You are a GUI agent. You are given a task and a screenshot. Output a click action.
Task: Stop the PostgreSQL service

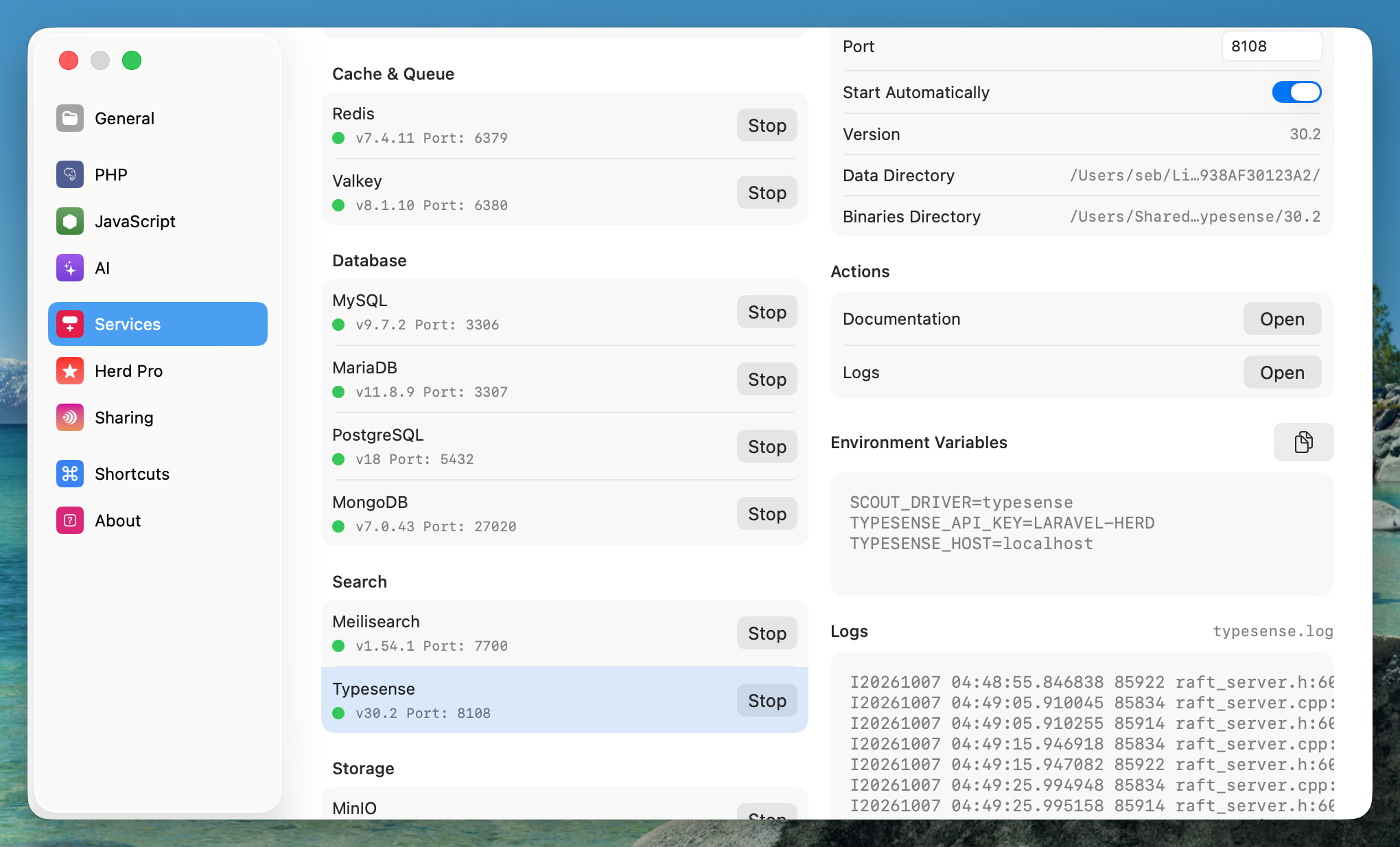[x=767, y=447]
